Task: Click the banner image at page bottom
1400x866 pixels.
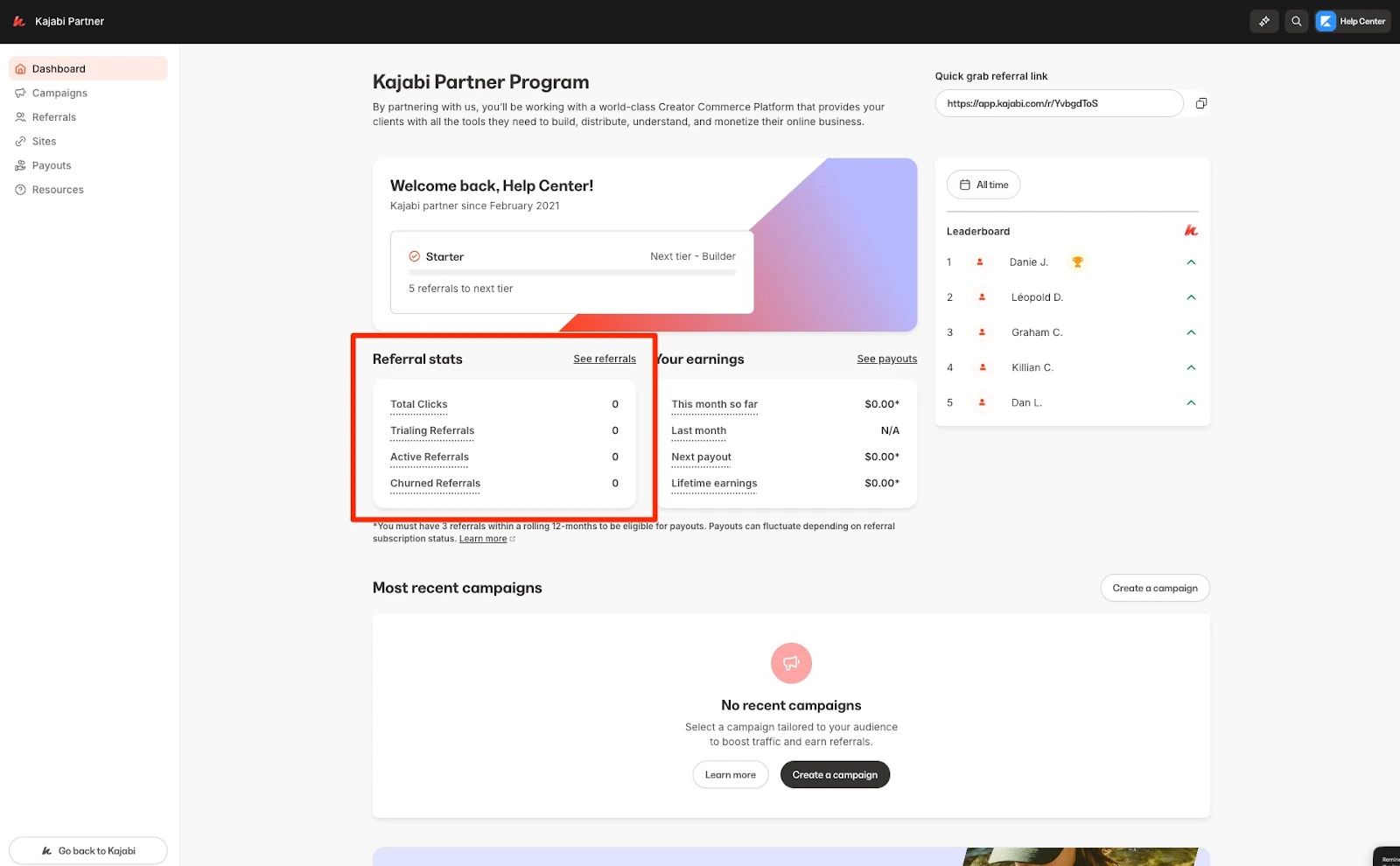Action: pos(791,856)
